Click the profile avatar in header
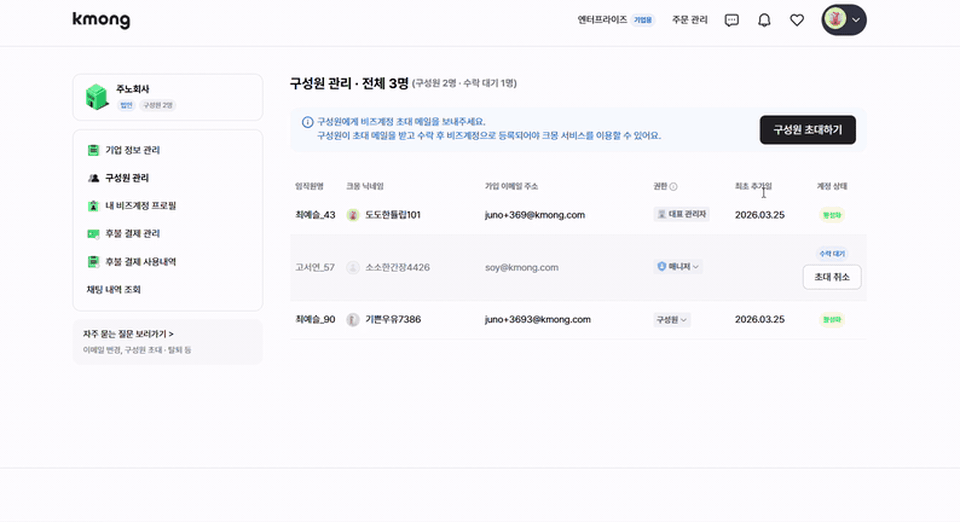Screen dimensions: 960x522 point(835,19)
